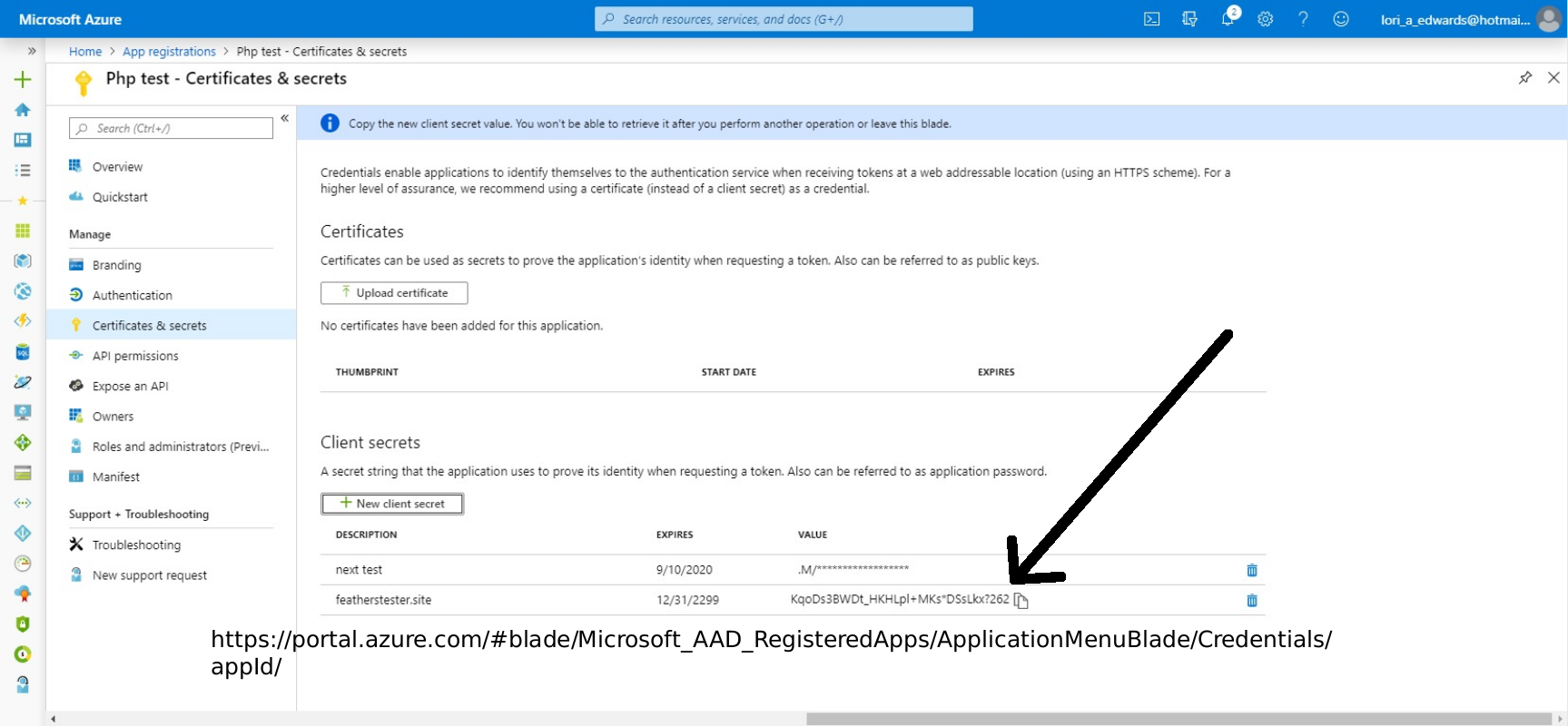This screenshot has height=727, width=1568.
Task: Click the 12/31/2299 expiry cell
Action: coord(687,600)
